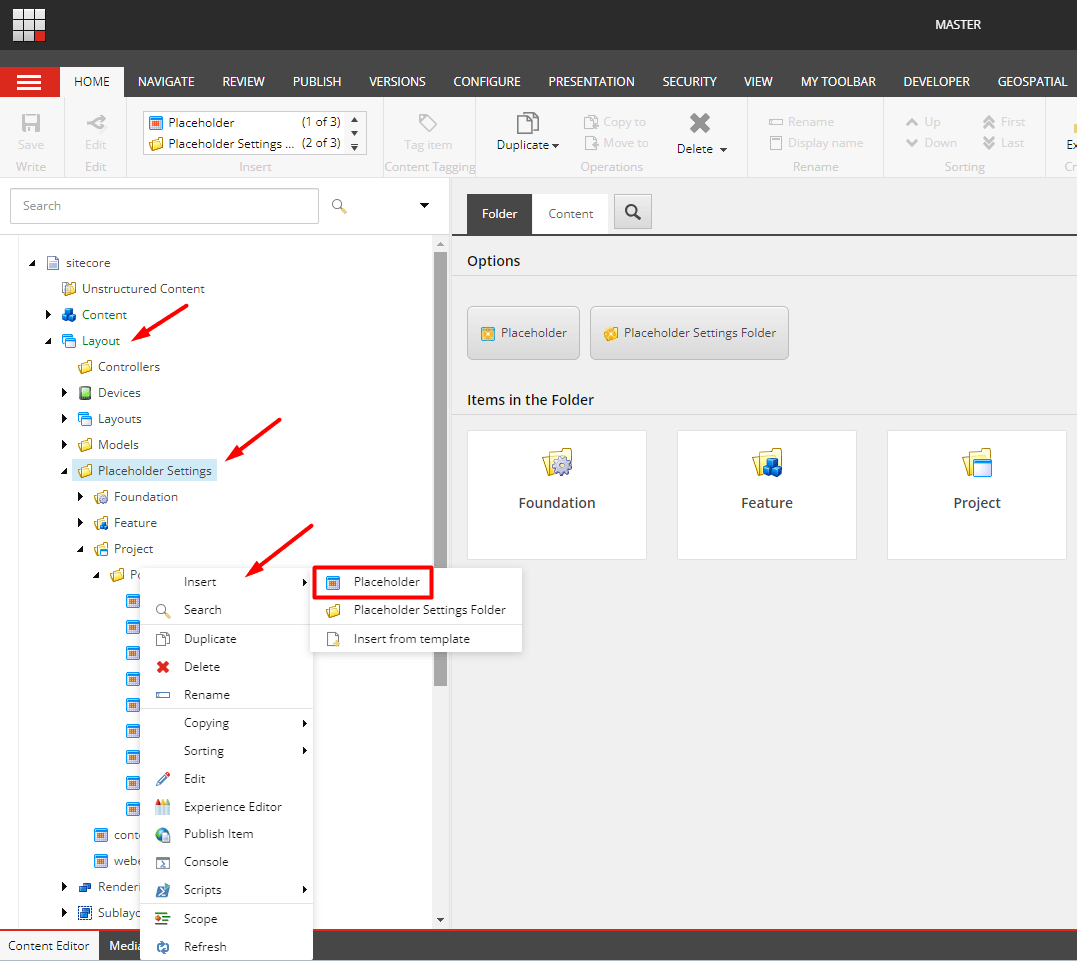Click the Sitecore app launcher grid icon

click(28, 24)
